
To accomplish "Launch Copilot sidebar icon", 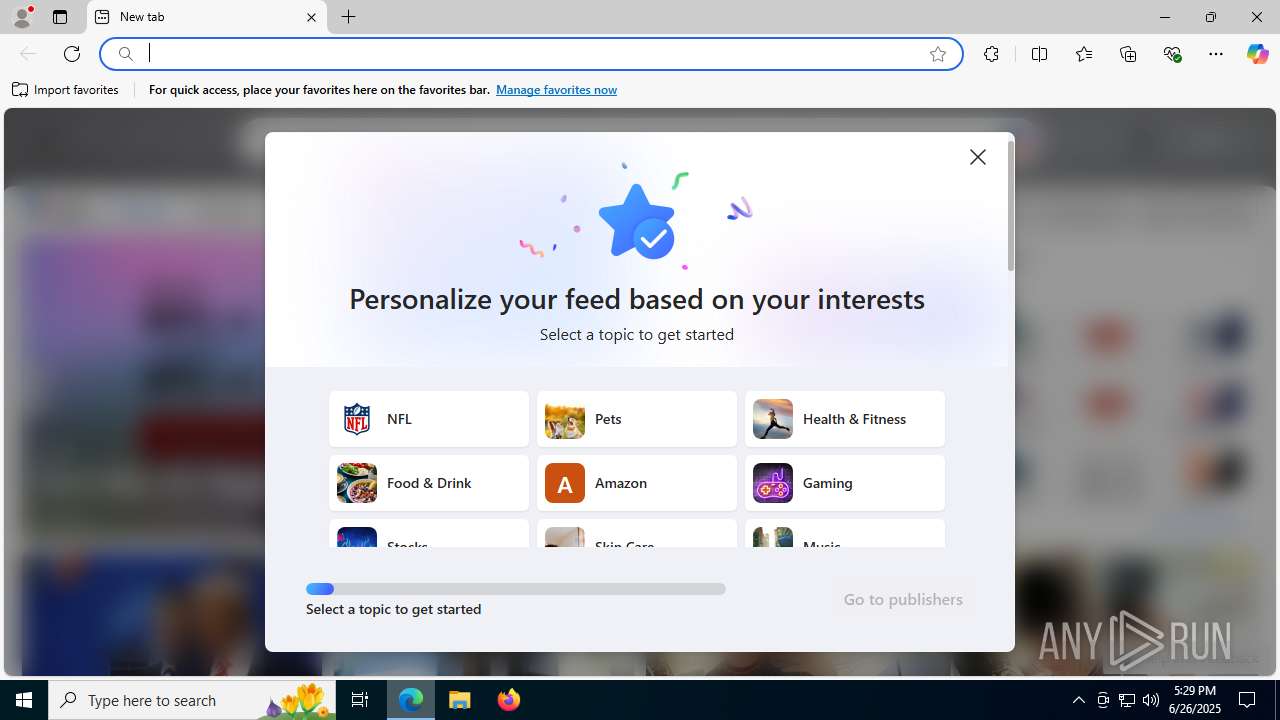I will pos(1257,54).
